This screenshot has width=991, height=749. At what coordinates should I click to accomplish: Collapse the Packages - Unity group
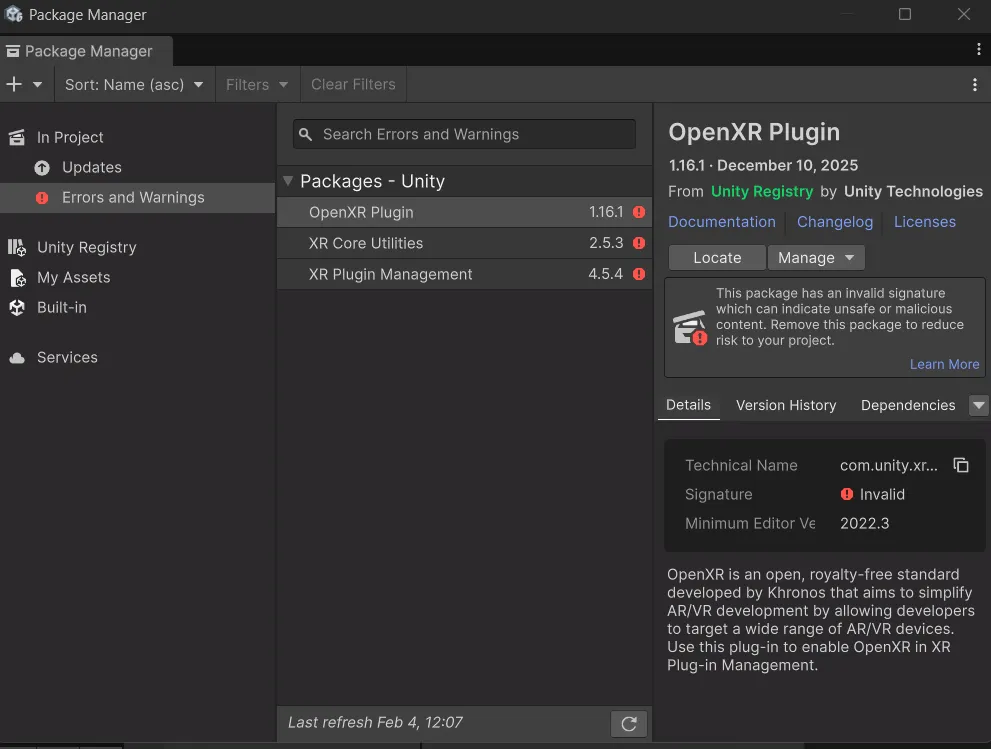click(288, 181)
